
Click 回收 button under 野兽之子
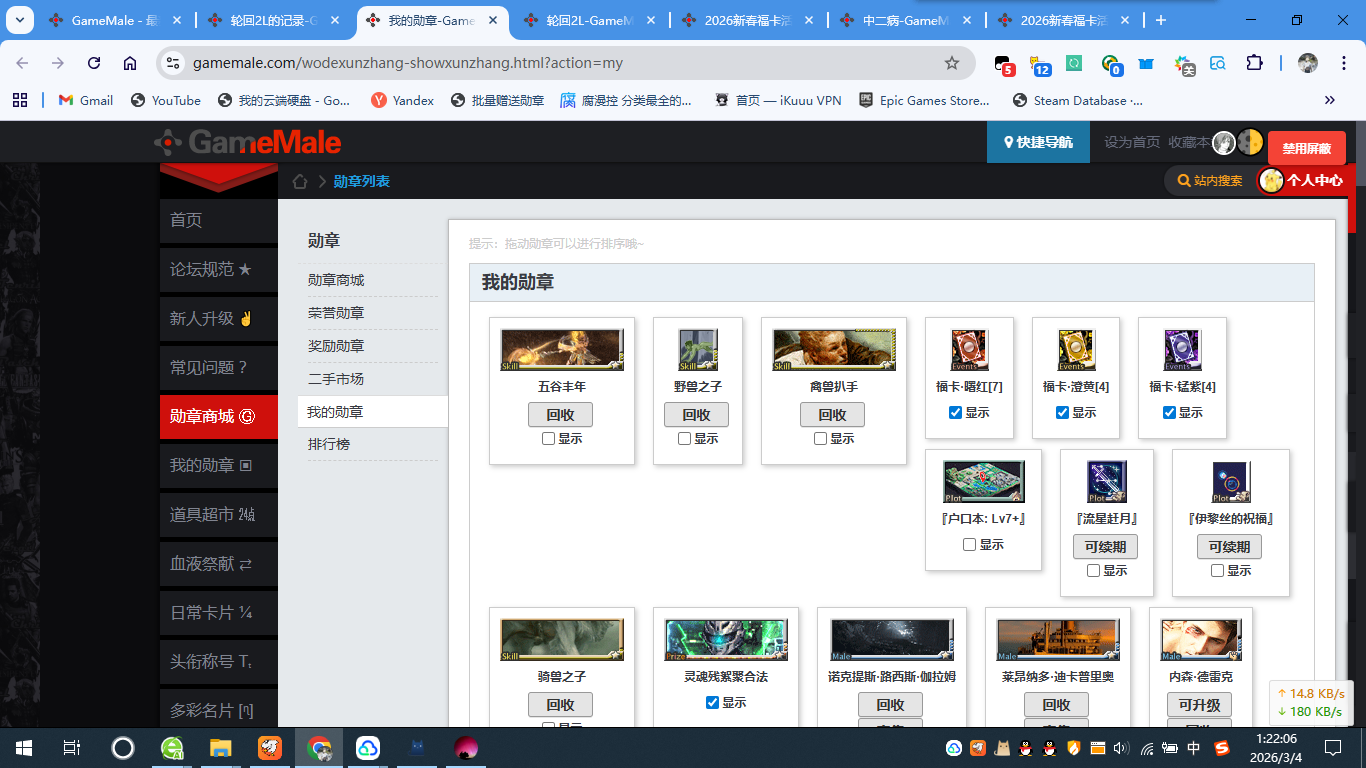(696, 415)
